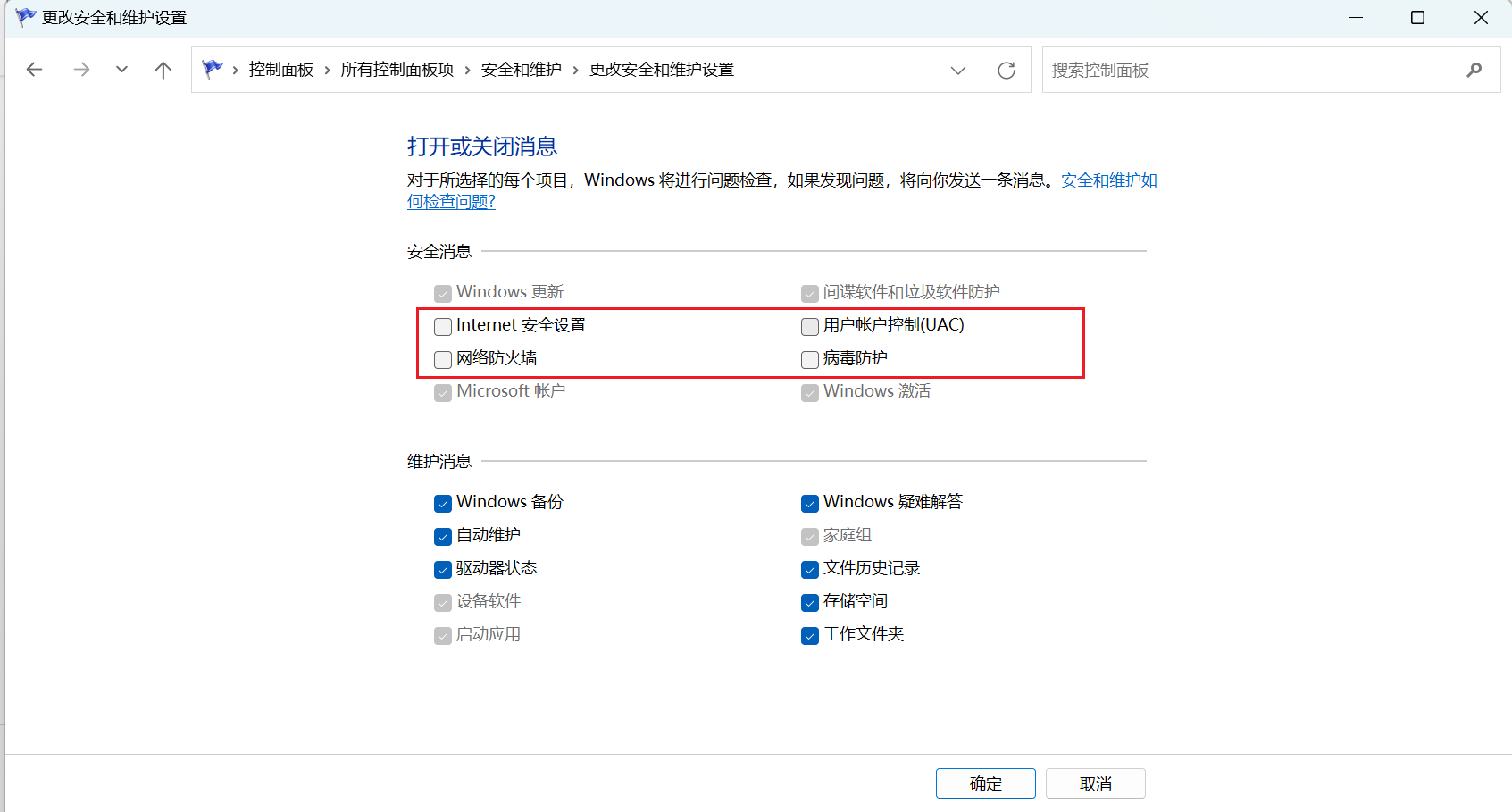
Task: Click the 搜索控制面板 search field
Action: [1250, 70]
